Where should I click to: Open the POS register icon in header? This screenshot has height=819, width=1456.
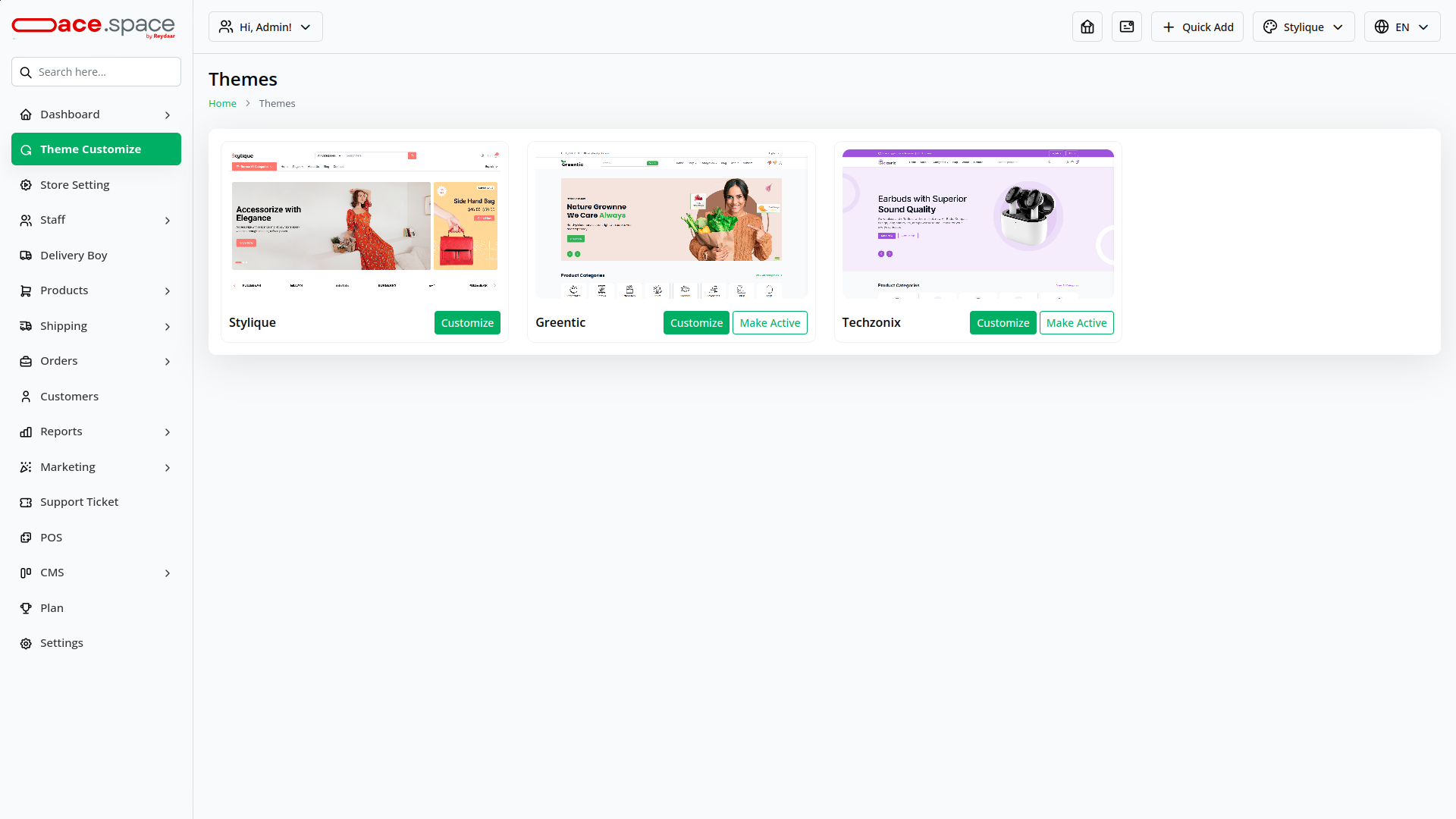tap(1127, 27)
